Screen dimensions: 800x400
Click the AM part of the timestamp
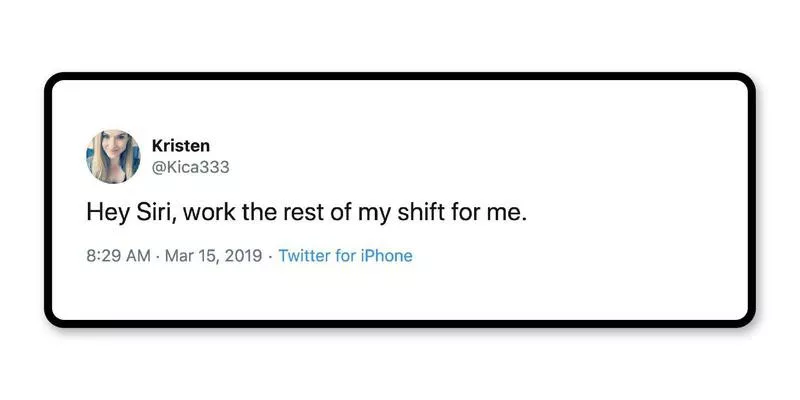click(139, 256)
